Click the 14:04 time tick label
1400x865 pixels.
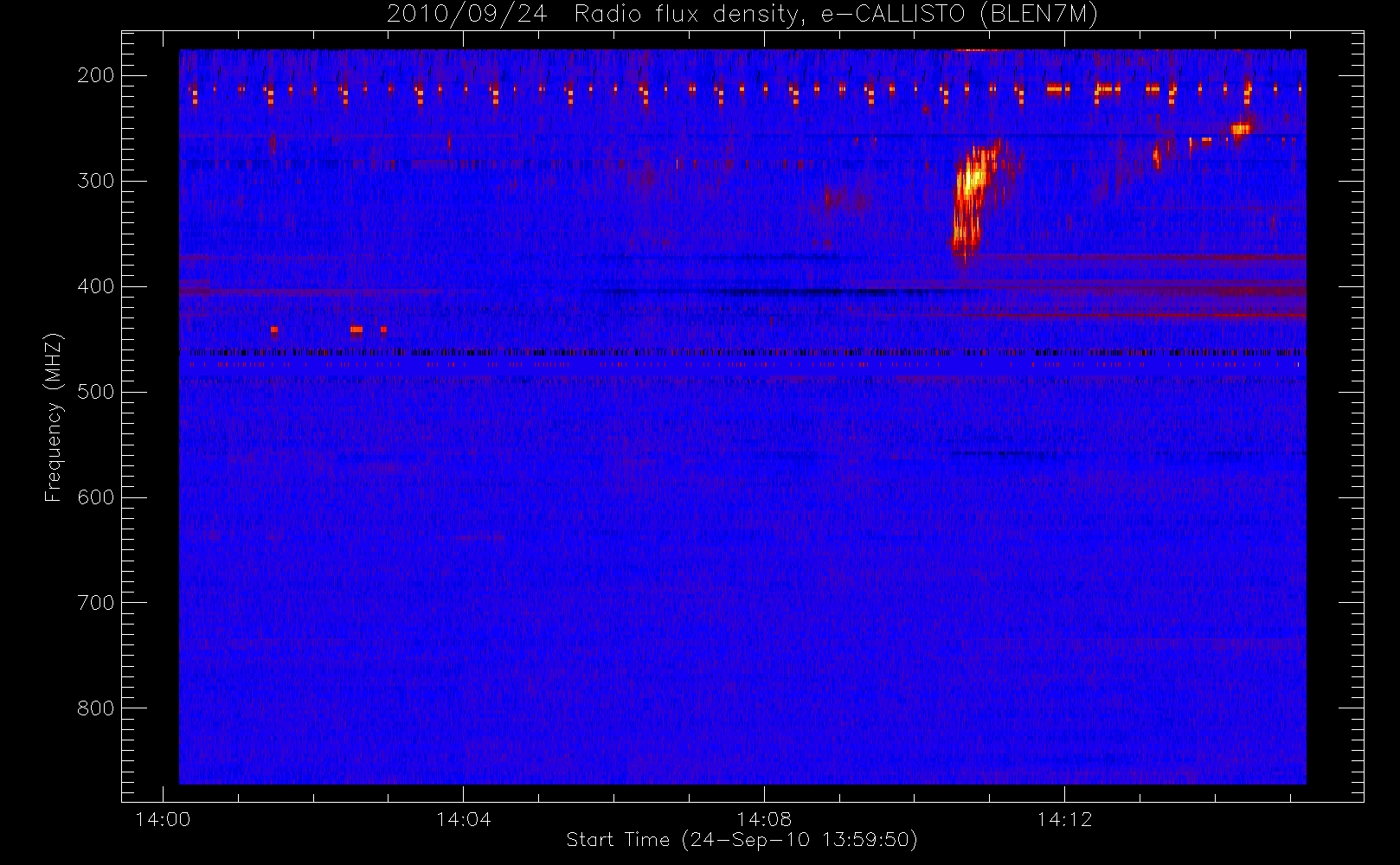(463, 819)
